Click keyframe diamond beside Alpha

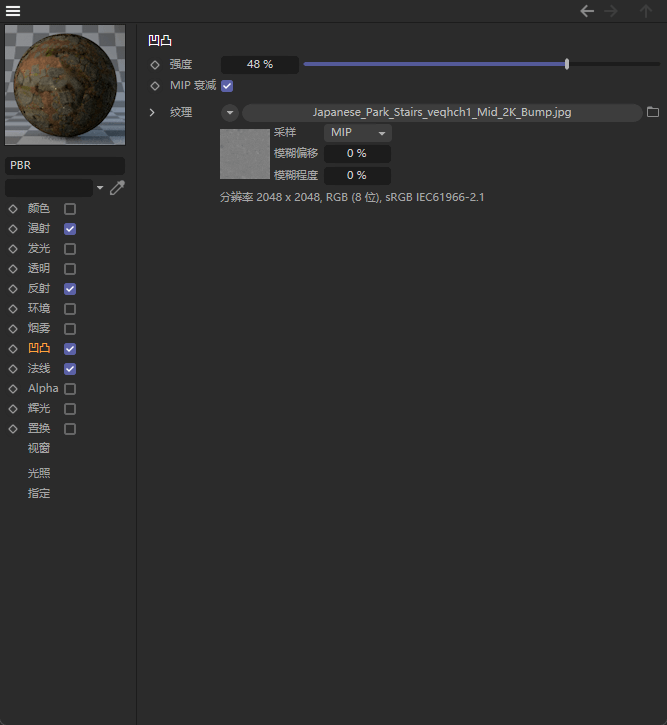pyautogui.click(x=13, y=389)
